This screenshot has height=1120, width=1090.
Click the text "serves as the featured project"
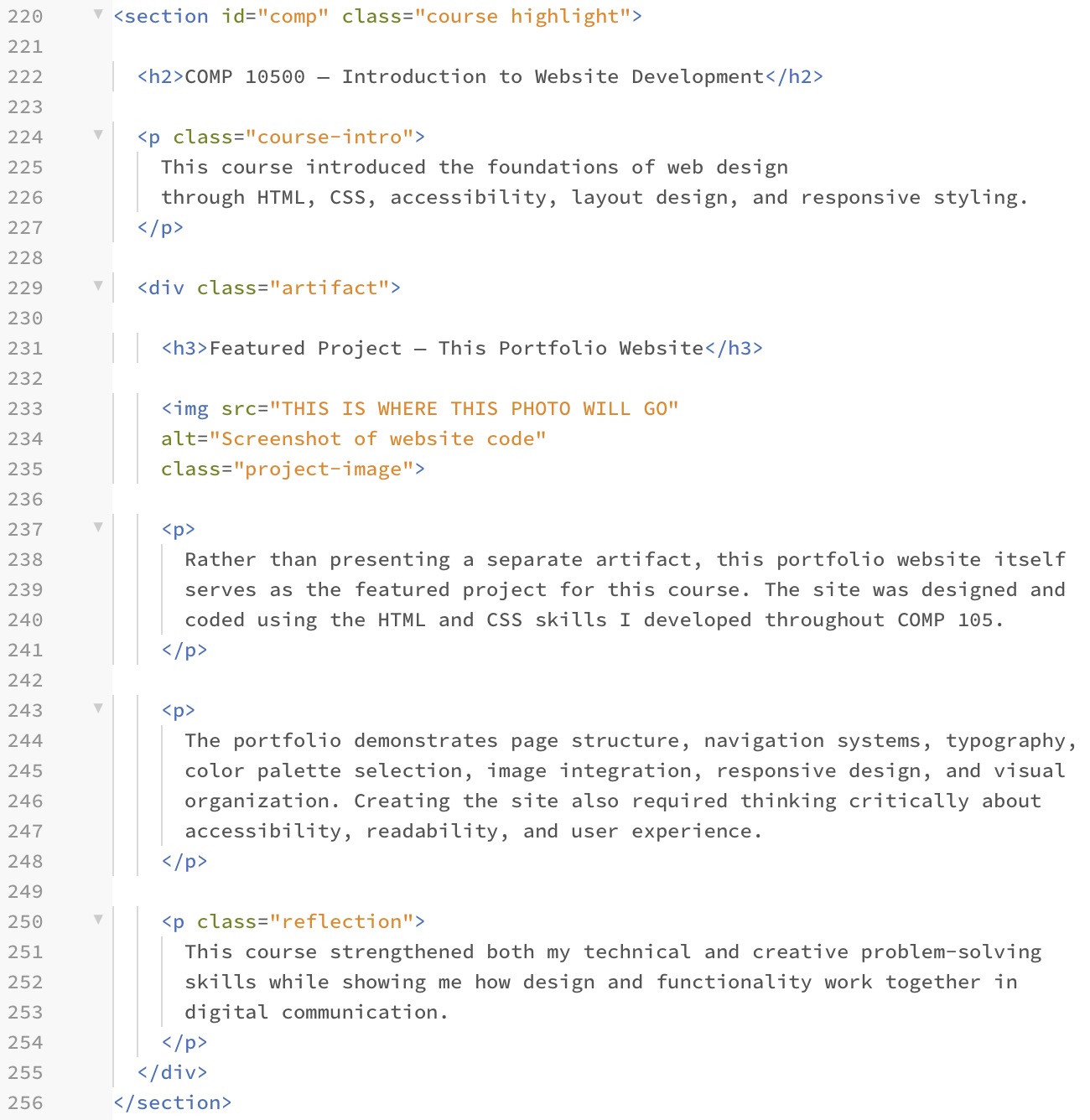coord(366,590)
